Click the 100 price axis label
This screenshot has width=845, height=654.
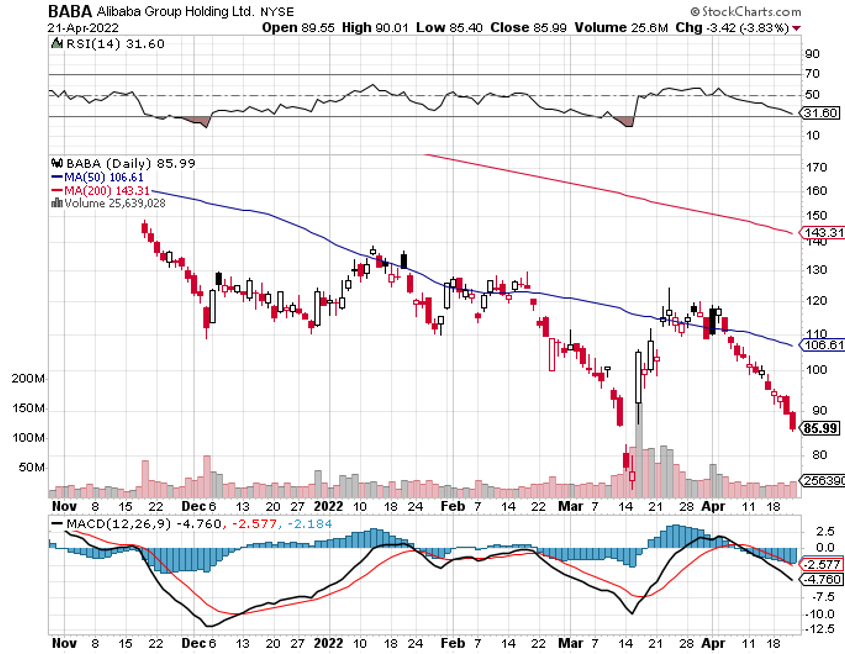click(816, 370)
